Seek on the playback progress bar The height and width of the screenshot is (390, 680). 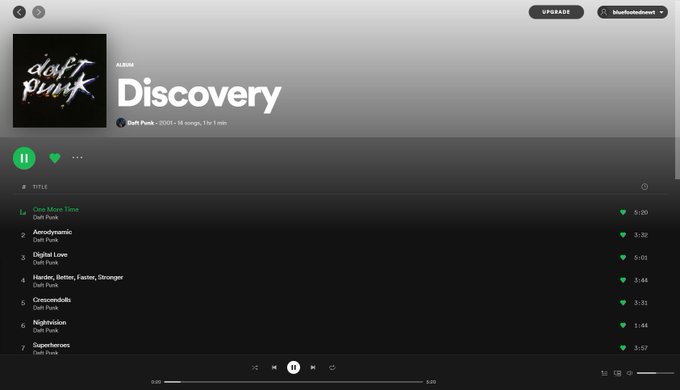[293, 382]
